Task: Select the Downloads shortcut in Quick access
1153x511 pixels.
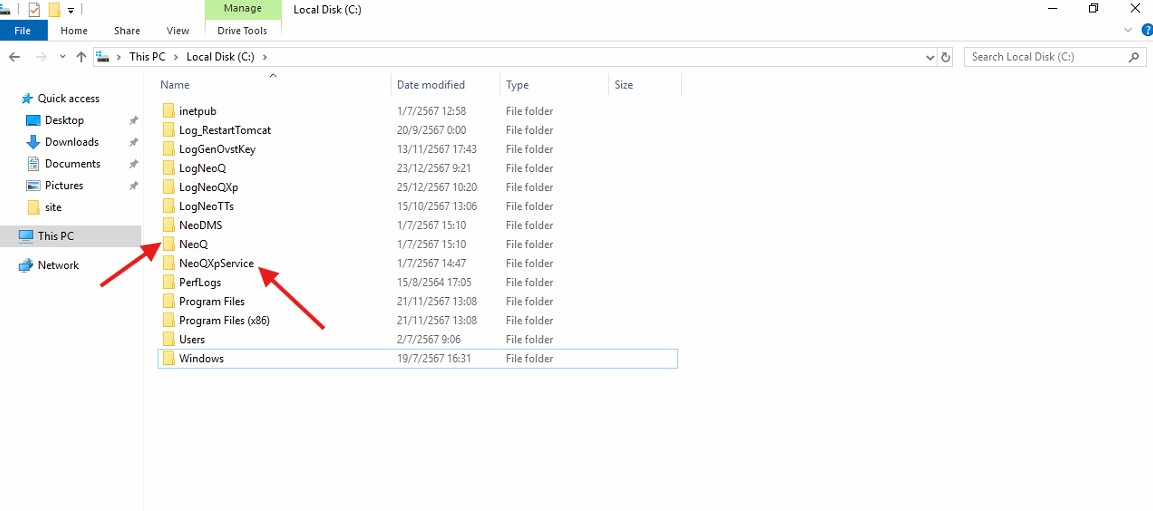Action: tap(71, 142)
